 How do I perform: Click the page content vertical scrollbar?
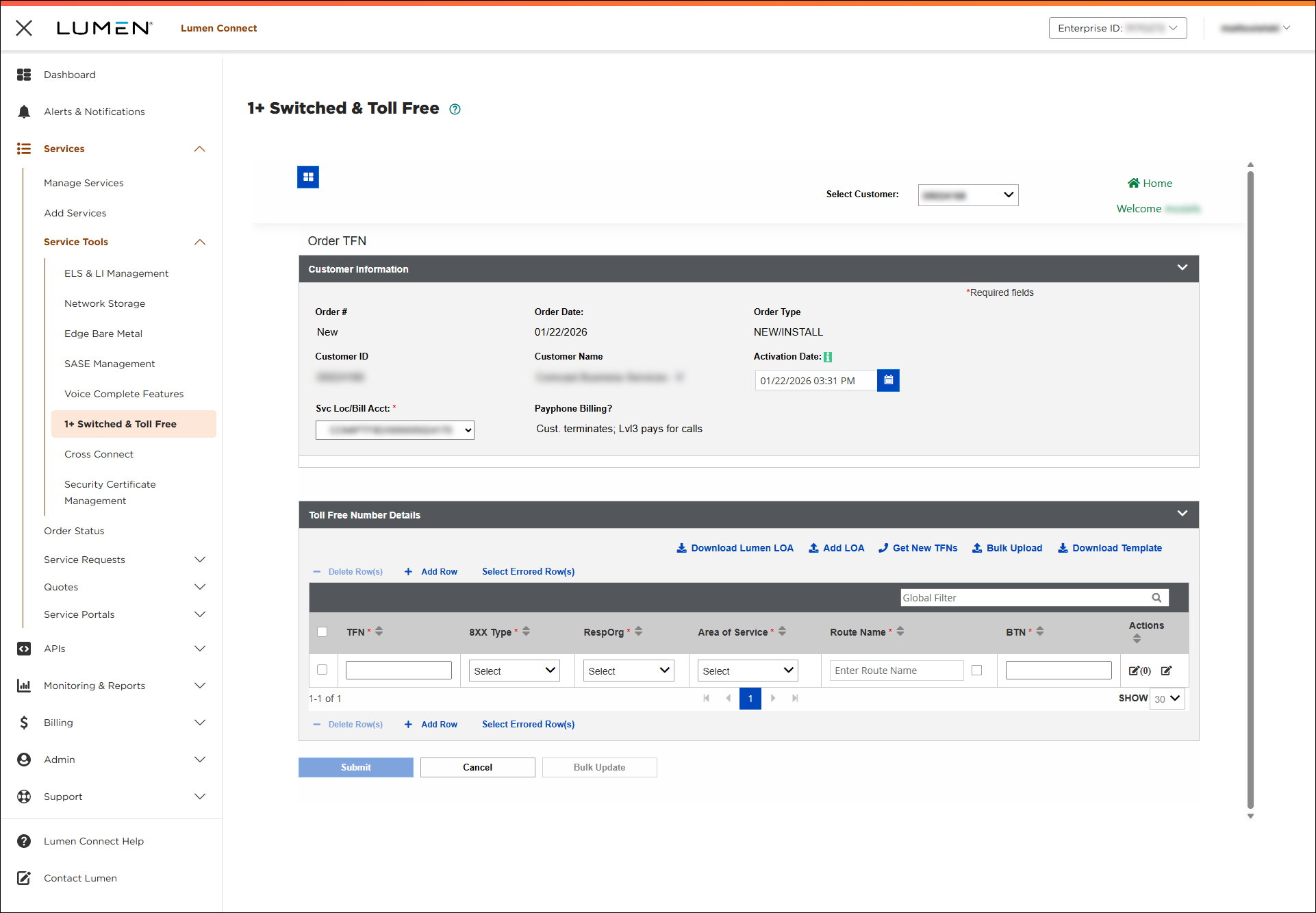tap(1250, 490)
